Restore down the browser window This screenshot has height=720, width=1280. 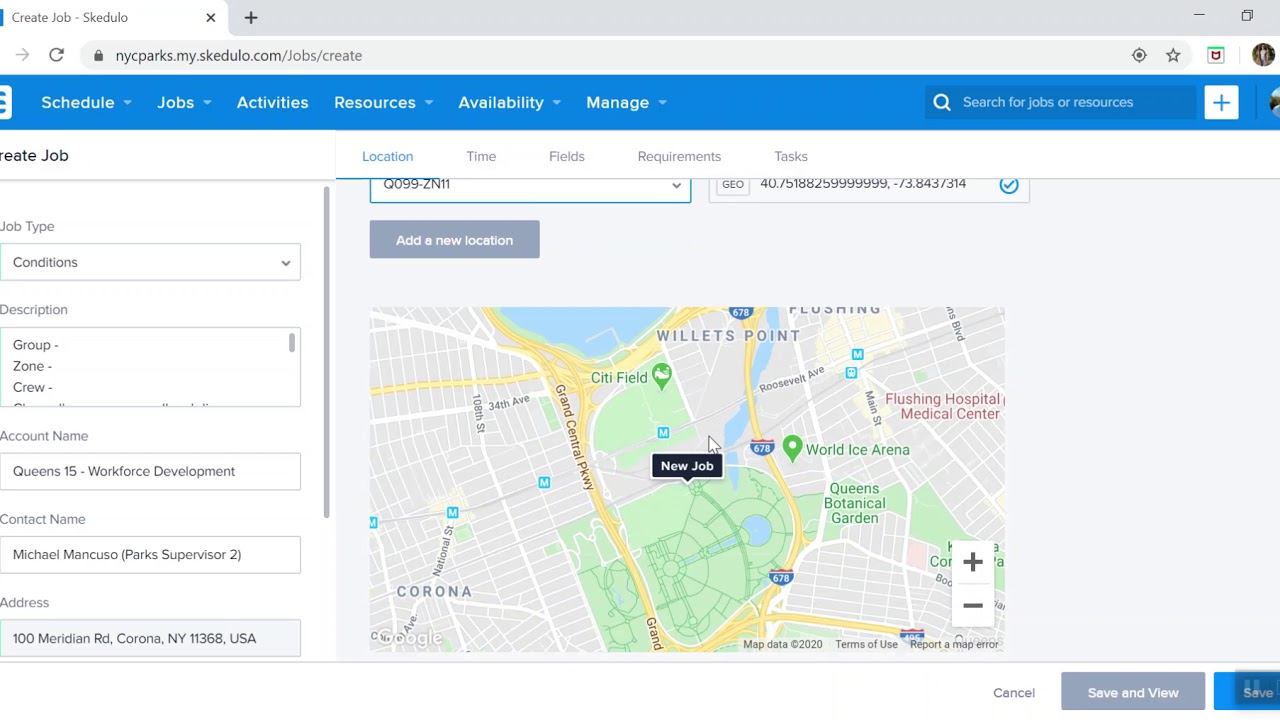[x=1247, y=16]
